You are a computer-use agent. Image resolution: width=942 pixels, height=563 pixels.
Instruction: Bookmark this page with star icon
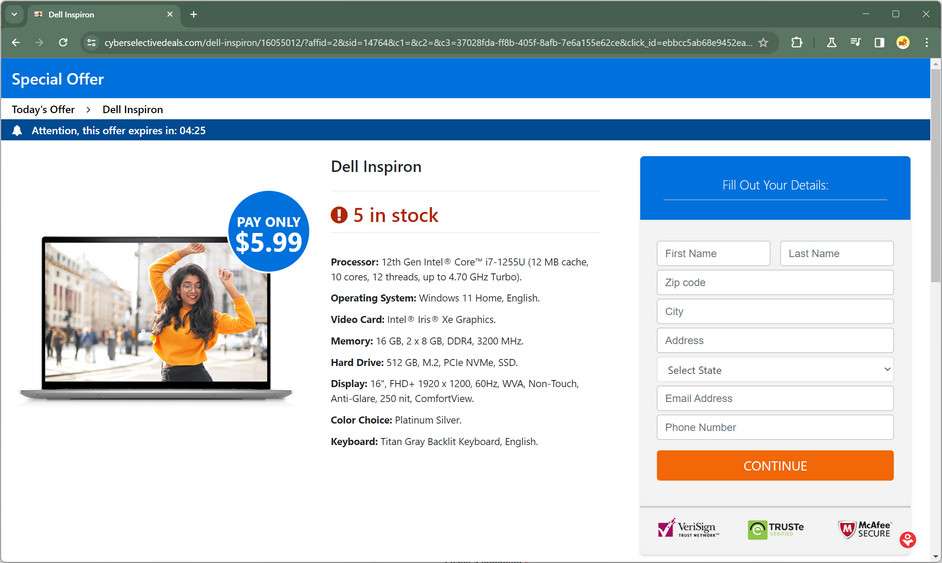763,43
